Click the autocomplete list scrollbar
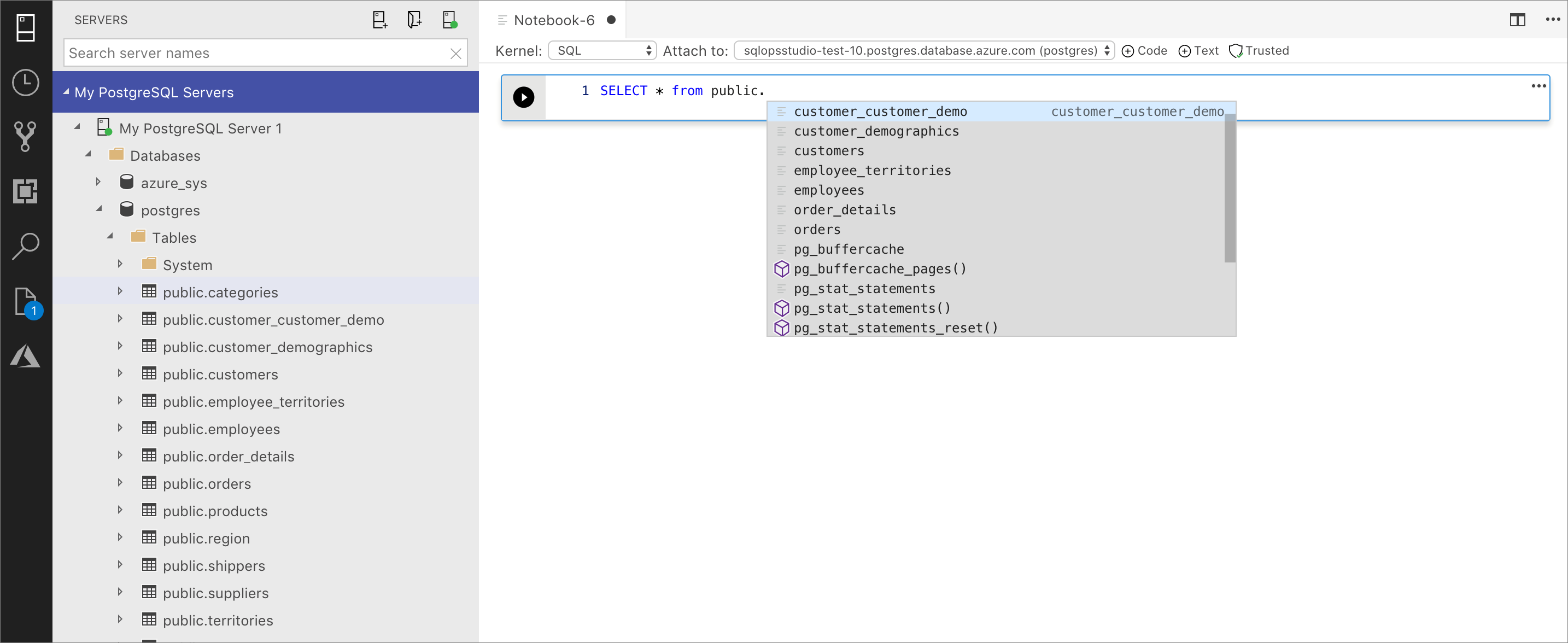The width and height of the screenshot is (1568, 643). point(1230,188)
